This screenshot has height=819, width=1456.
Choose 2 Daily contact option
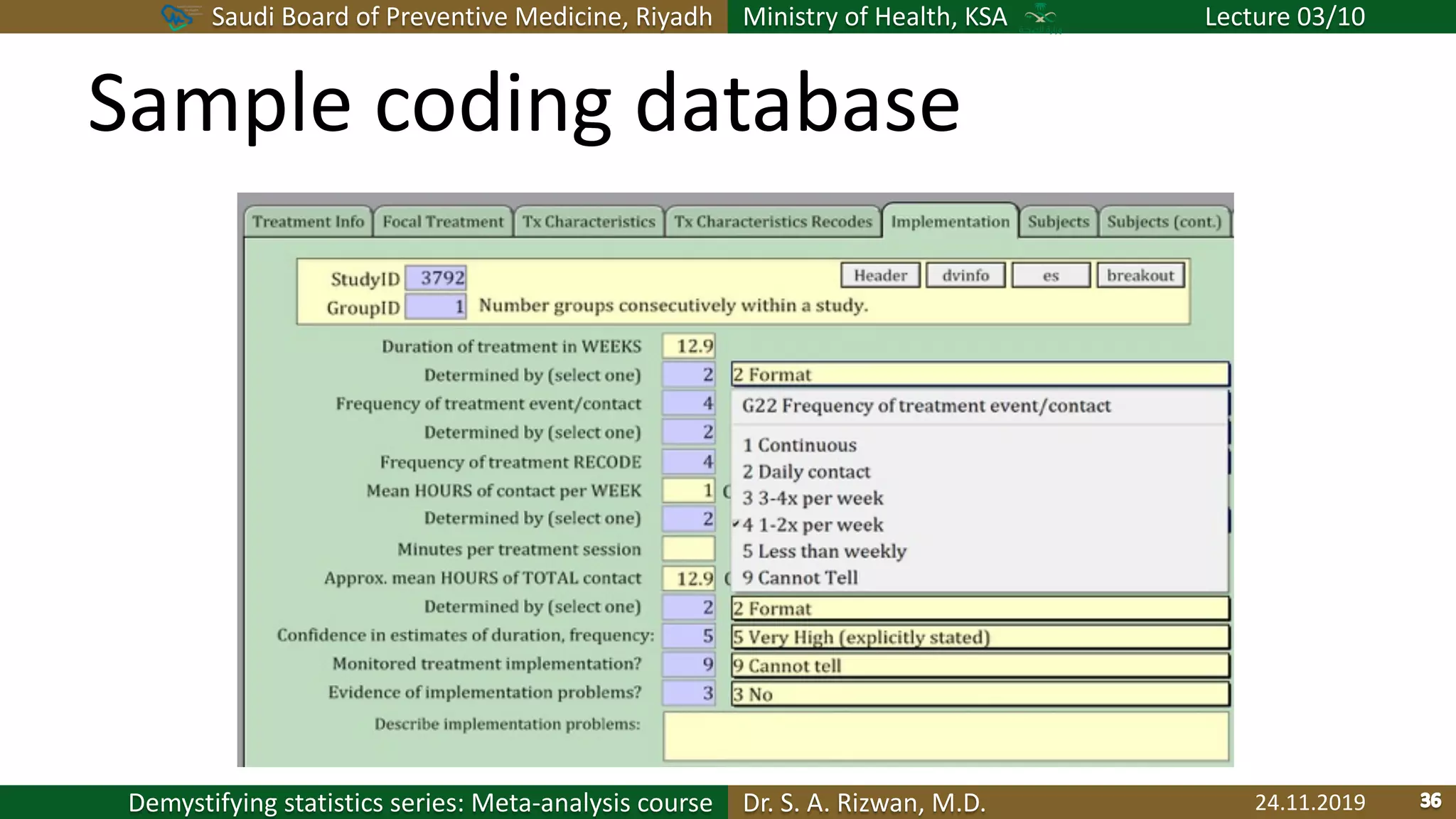[980, 472]
